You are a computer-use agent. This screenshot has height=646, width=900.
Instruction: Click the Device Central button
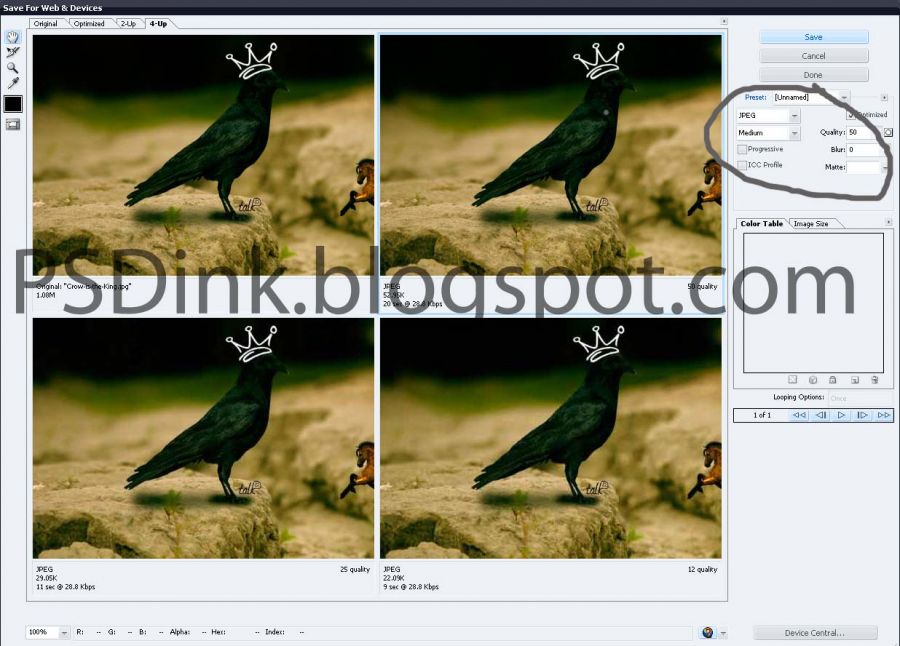coord(815,633)
